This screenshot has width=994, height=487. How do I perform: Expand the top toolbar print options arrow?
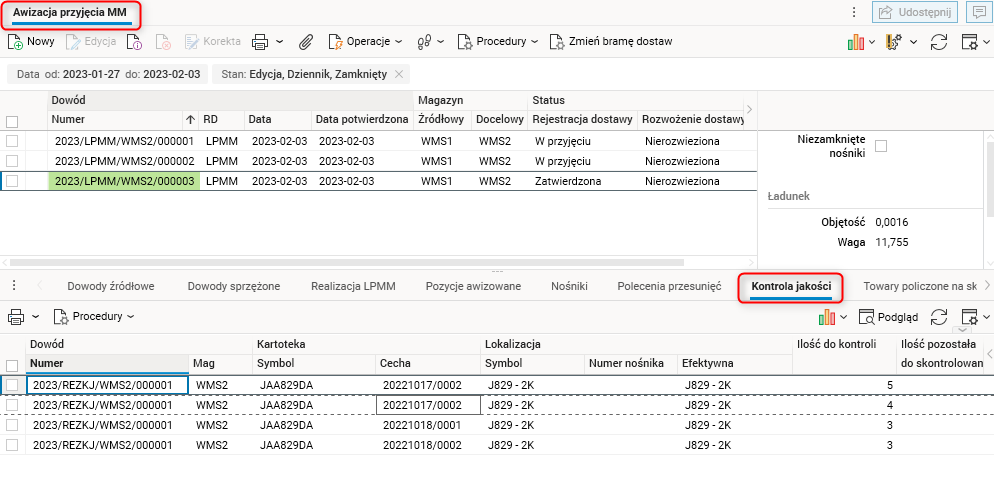point(279,42)
